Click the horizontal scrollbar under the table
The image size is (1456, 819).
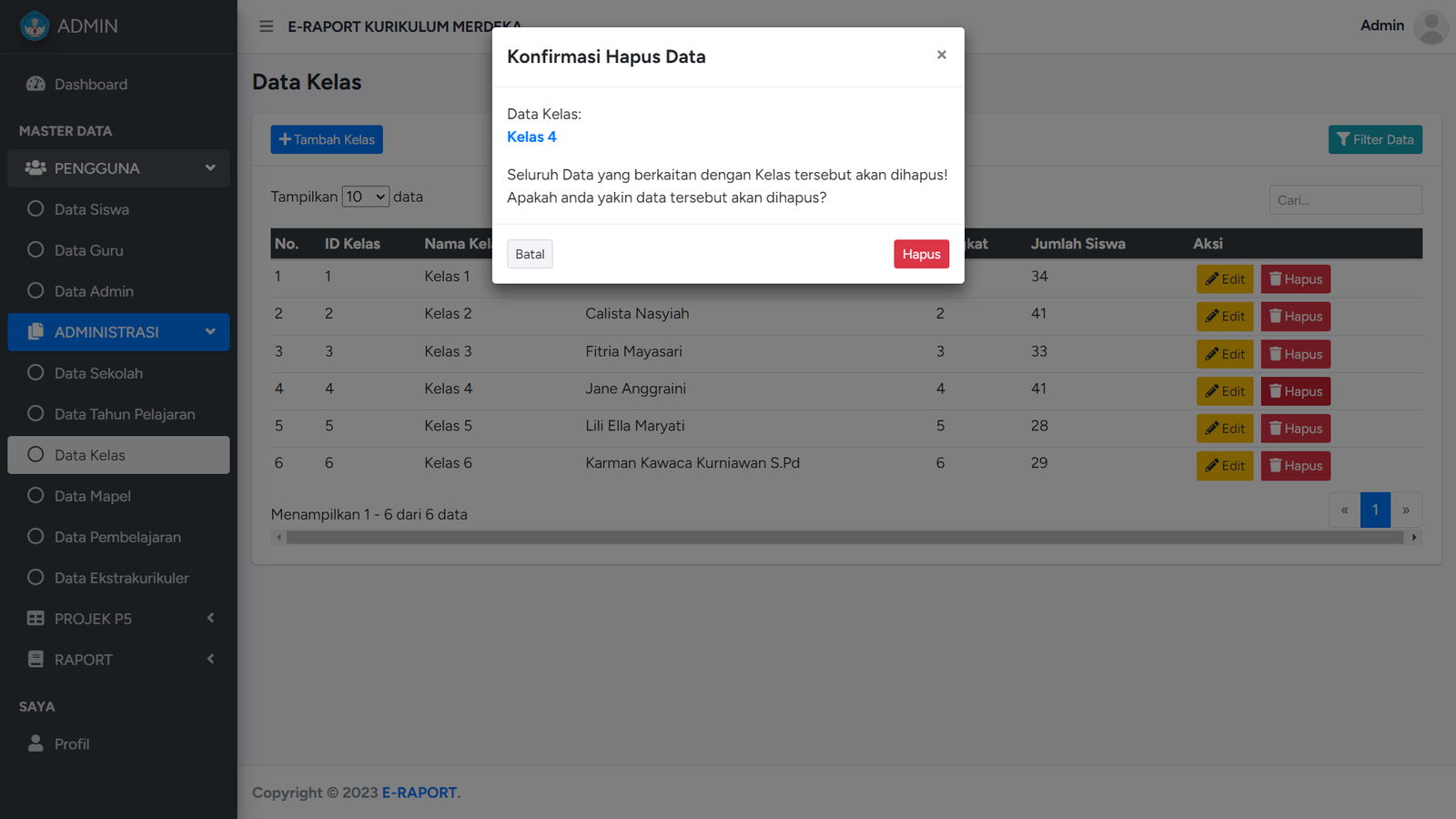point(844,538)
